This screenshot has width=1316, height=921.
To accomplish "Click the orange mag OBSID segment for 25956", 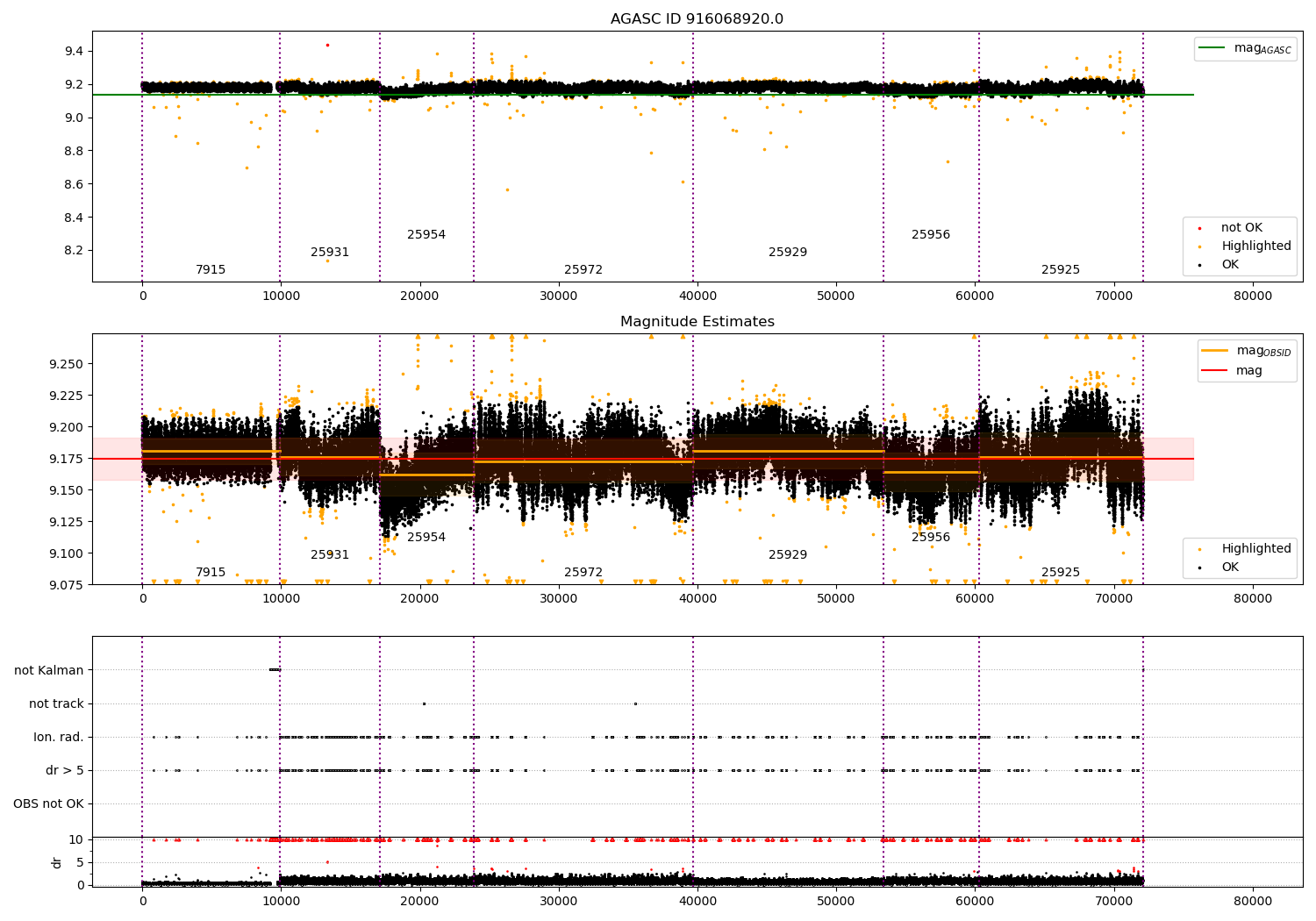I will click(x=931, y=472).
